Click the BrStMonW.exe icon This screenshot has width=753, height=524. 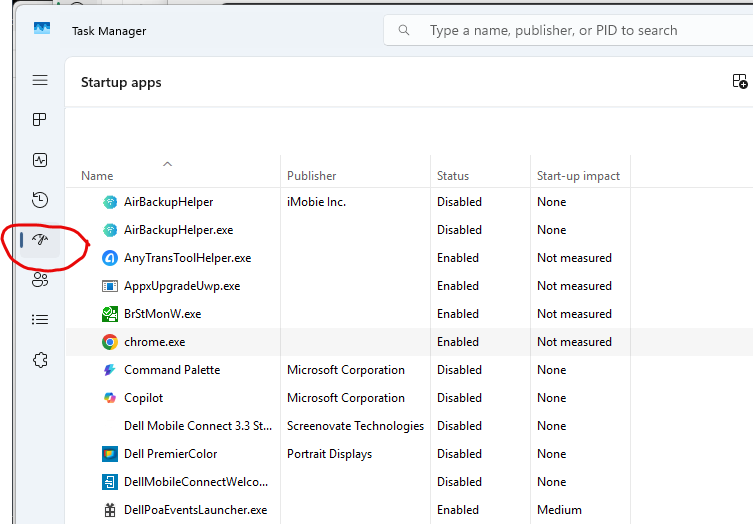point(110,314)
